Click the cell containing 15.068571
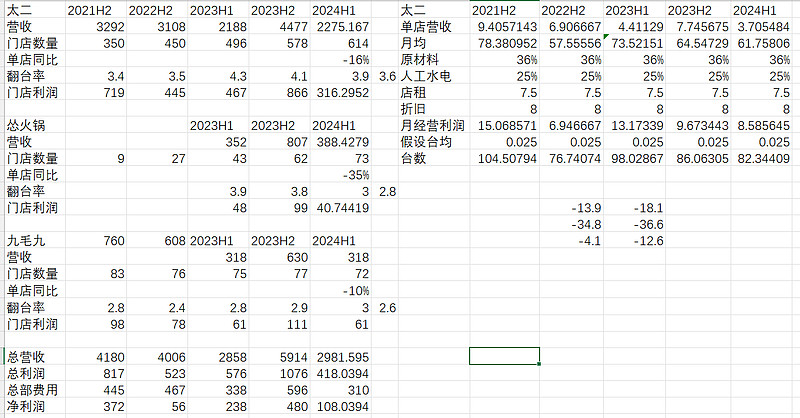Viewport: 800px width, 418px height. click(505, 126)
